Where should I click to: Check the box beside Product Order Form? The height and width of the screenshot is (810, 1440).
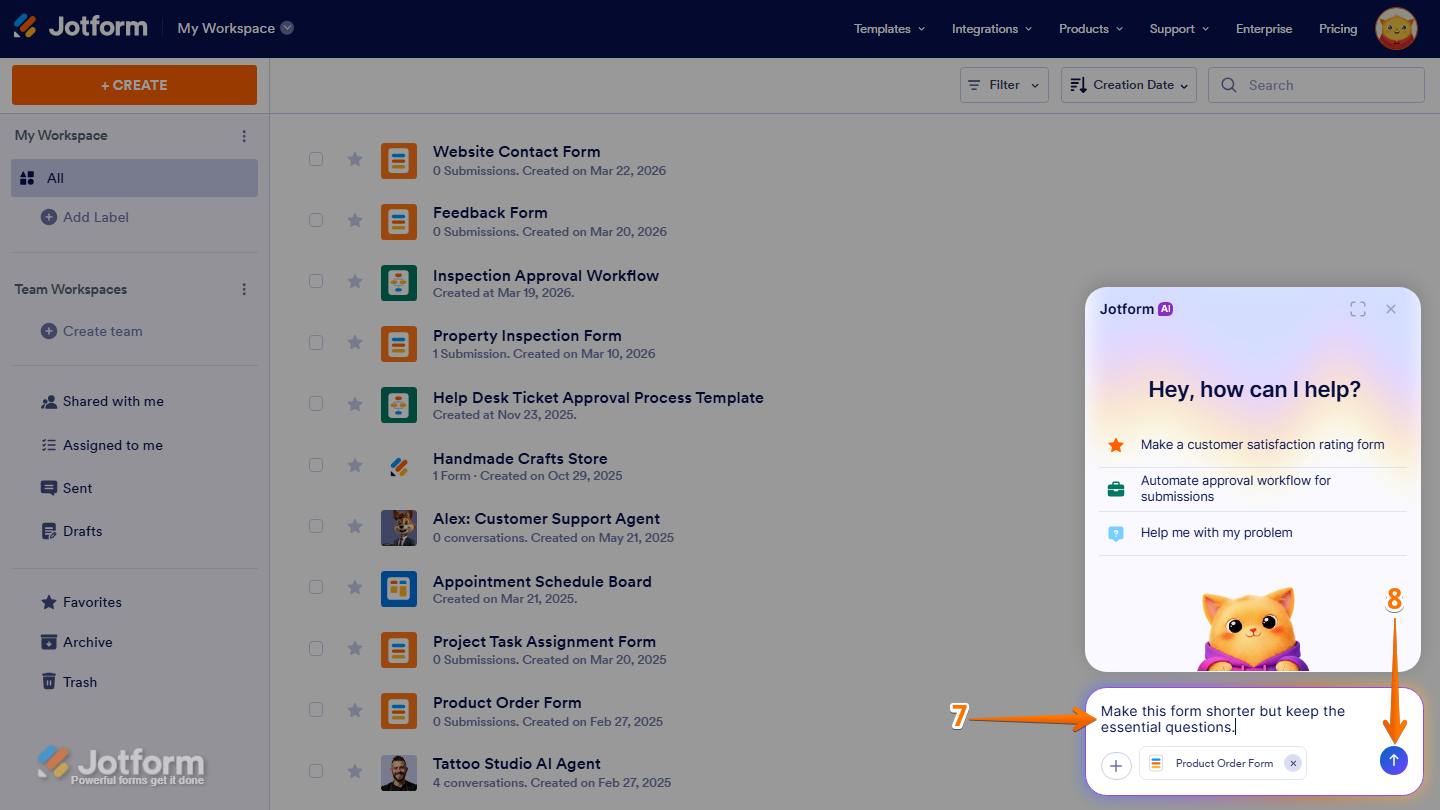pos(316,709)
